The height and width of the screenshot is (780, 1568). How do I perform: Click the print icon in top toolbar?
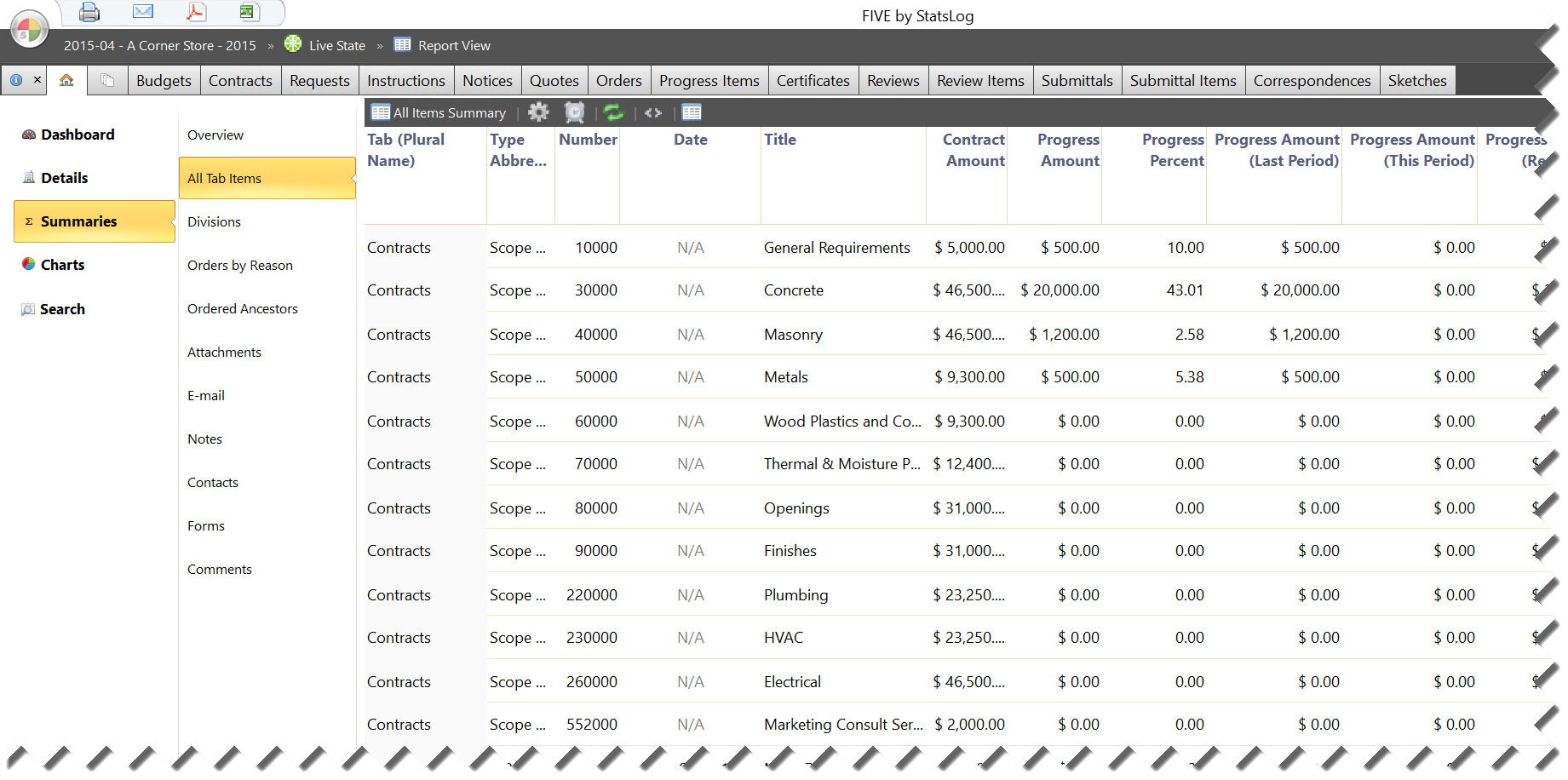click(x=89, y=12)
